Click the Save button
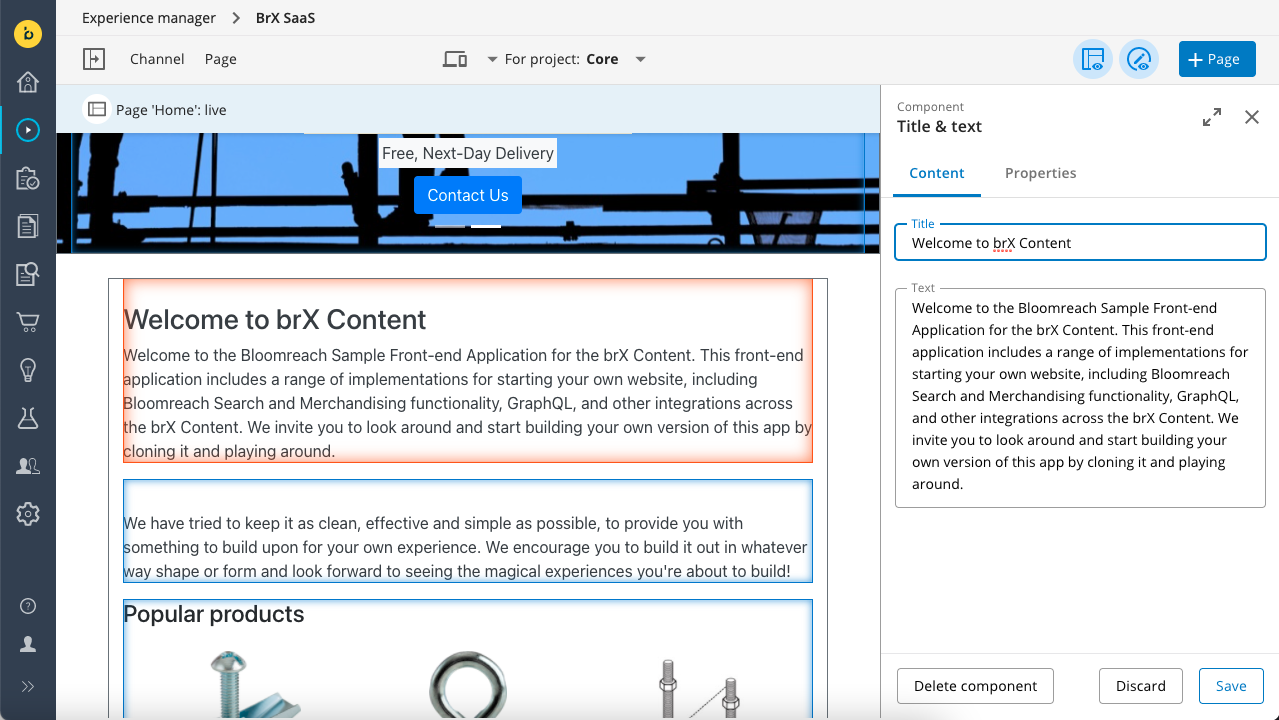The height and width of the screenshot is (720, 1279). [x=1231, y=686]
